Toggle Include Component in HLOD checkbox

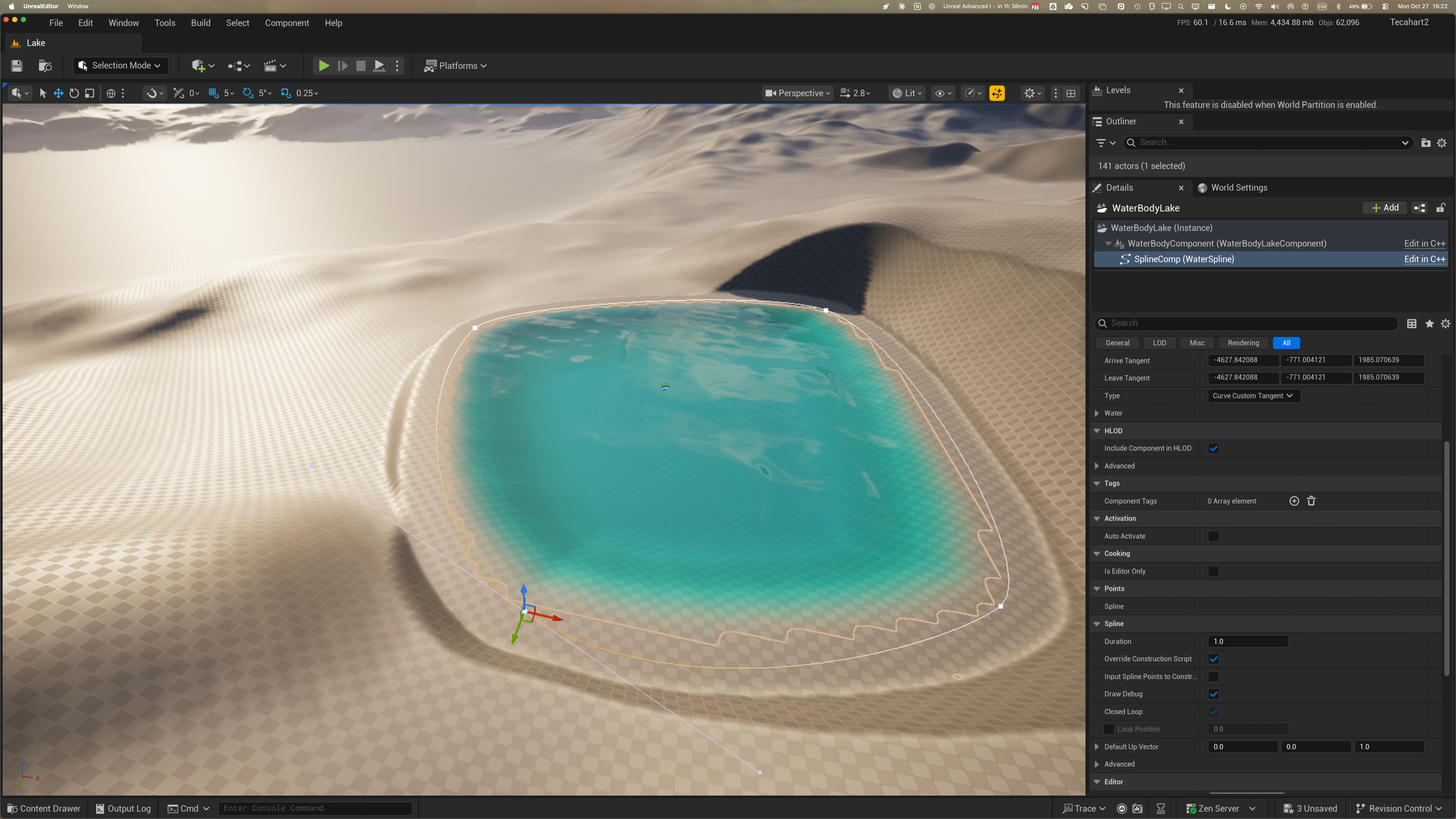(x=1214, y=449)
